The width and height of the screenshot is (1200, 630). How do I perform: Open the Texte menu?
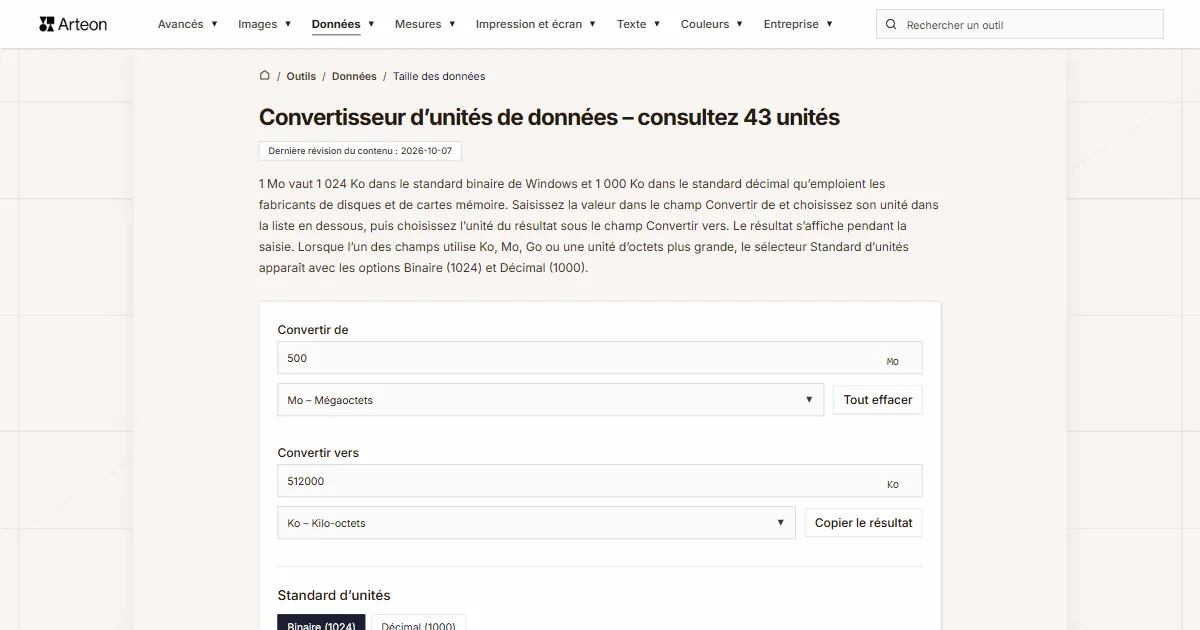(x=639, y=24)
